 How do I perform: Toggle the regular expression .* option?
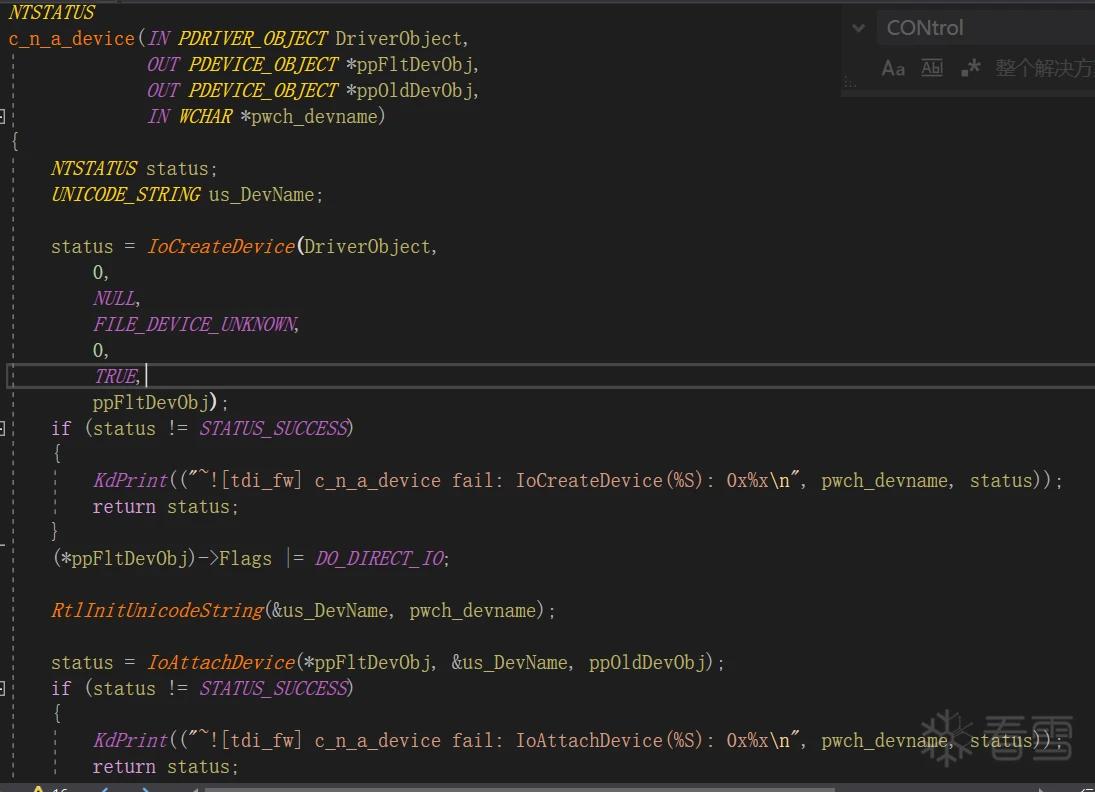click(970, 68)
